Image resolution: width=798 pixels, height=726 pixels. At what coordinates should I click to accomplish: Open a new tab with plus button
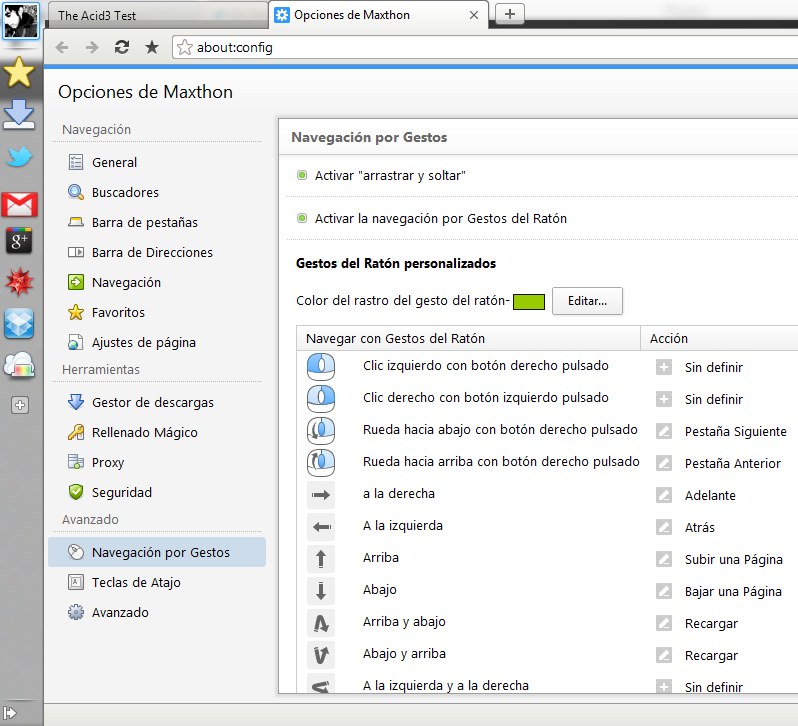click(x=510, y=13)
